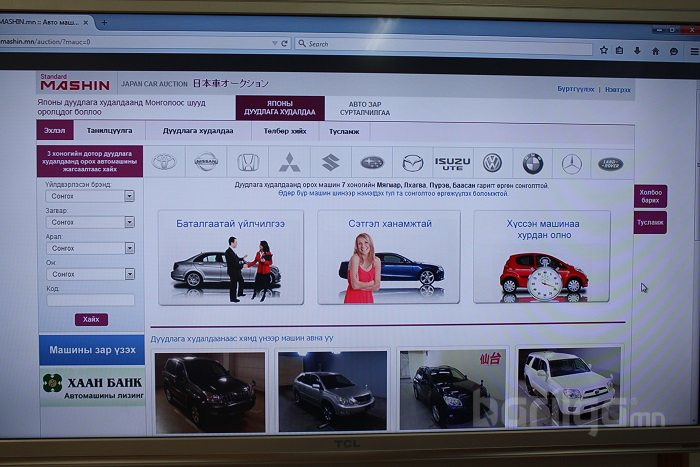Image resolution: width=700 pixels, height=467 pixels.
Task: Expand the Загвар model dropdown
Action: pos(90,222)
